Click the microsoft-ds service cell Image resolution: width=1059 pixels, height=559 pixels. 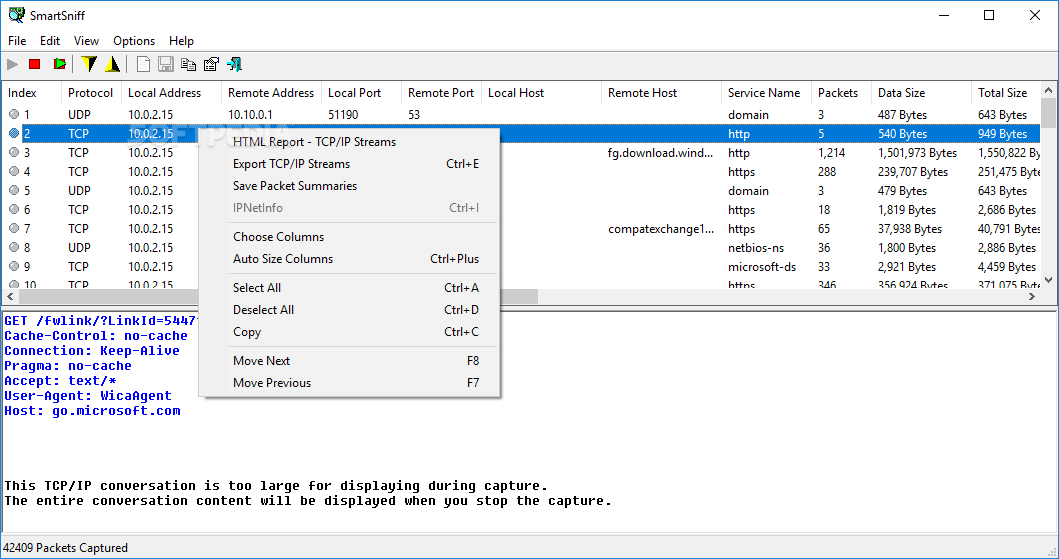(762, 267)
